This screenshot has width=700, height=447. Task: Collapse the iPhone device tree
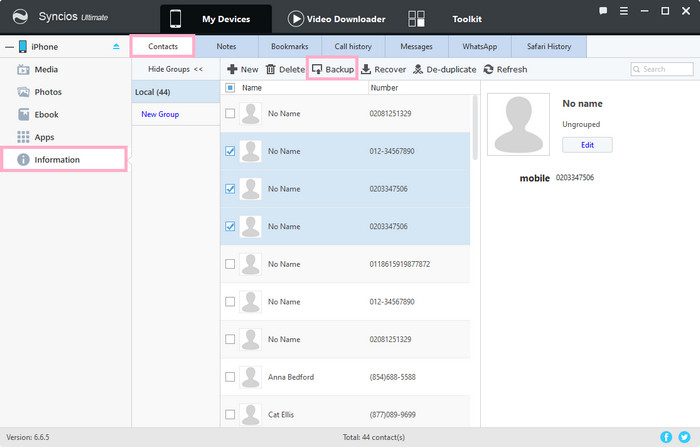[x=9, y=47]
